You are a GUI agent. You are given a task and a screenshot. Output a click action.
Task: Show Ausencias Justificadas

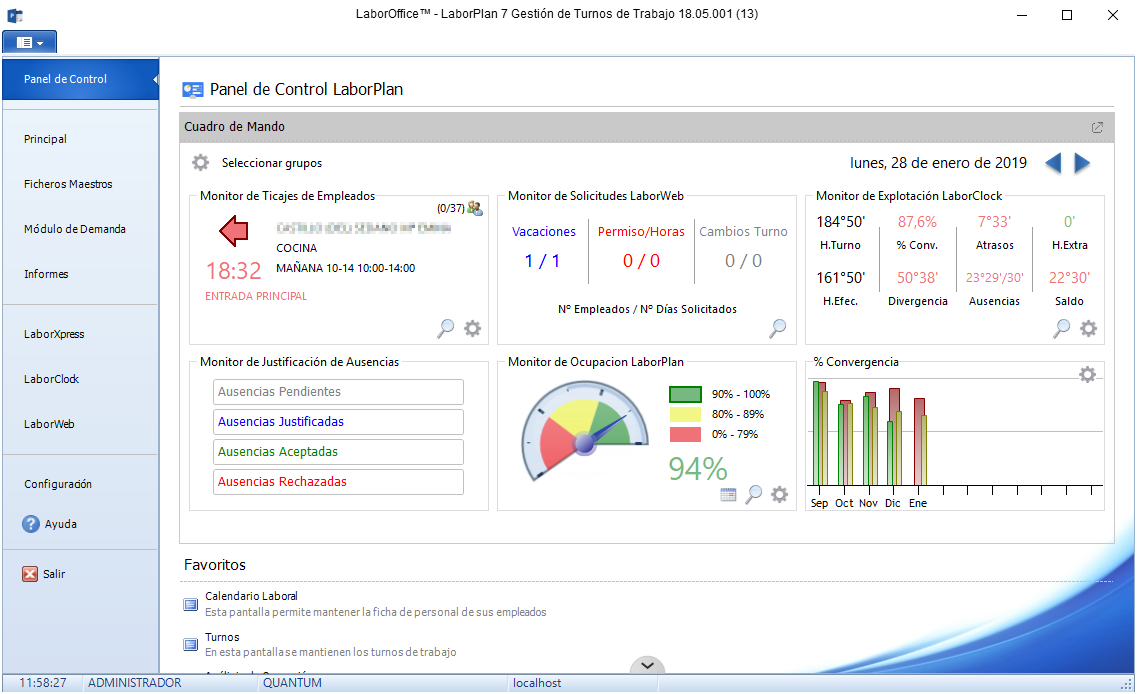click(338, 422)
